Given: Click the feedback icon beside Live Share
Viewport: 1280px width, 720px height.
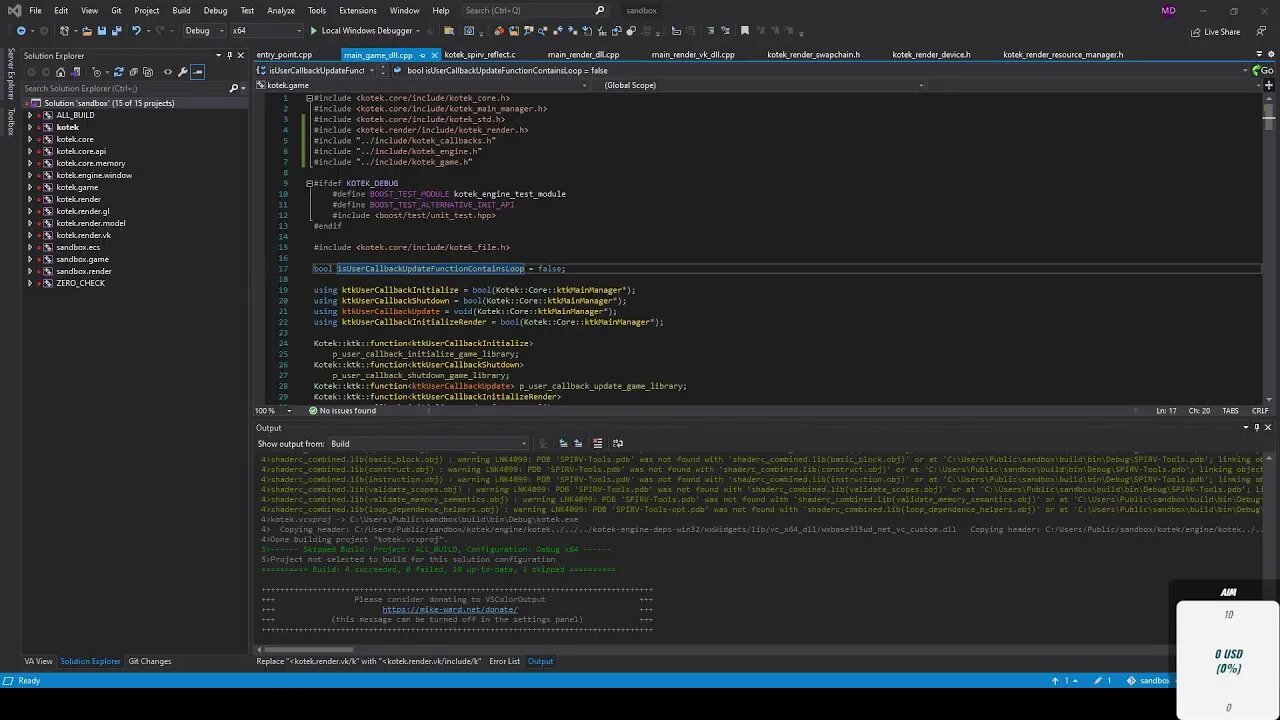Looking at the screenshot, I should click(x=1261, y=31).
